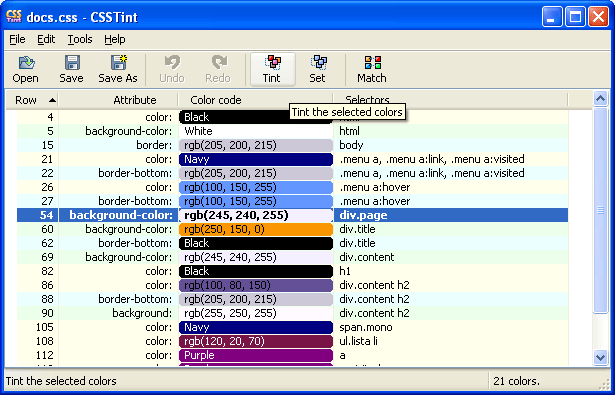Select row number 4

(x=50, y=117)
